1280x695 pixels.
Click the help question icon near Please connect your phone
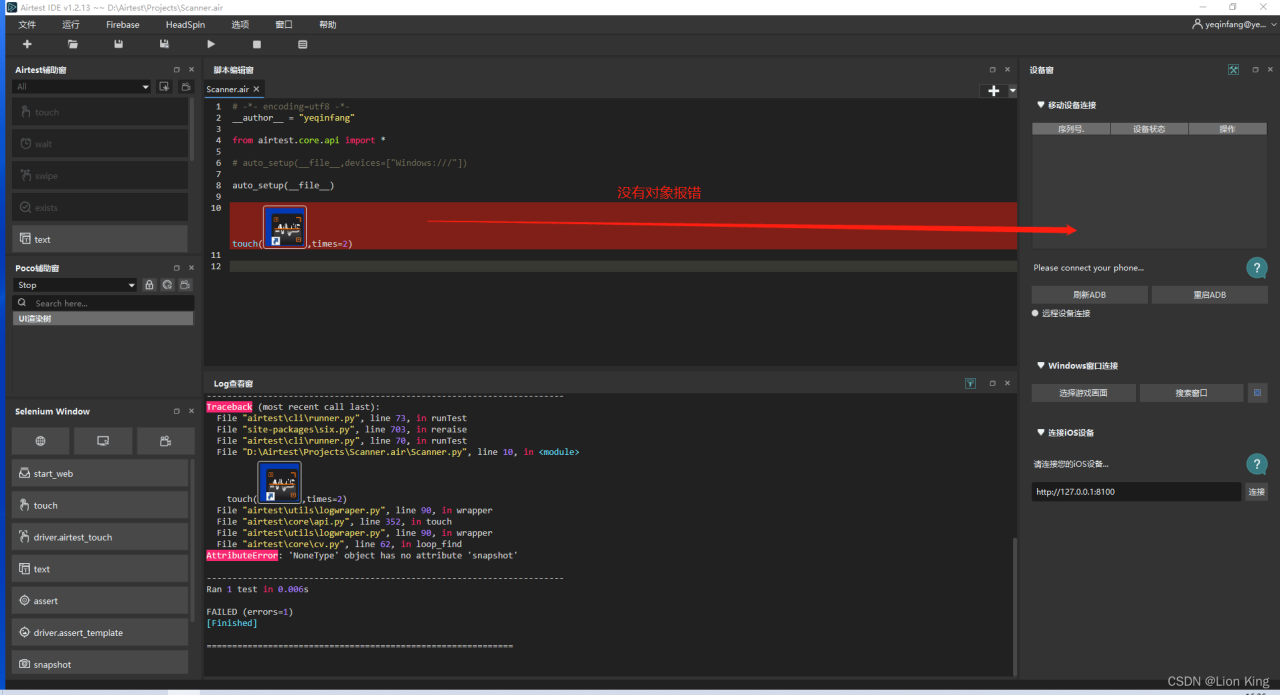click(x=1257, y=268)
